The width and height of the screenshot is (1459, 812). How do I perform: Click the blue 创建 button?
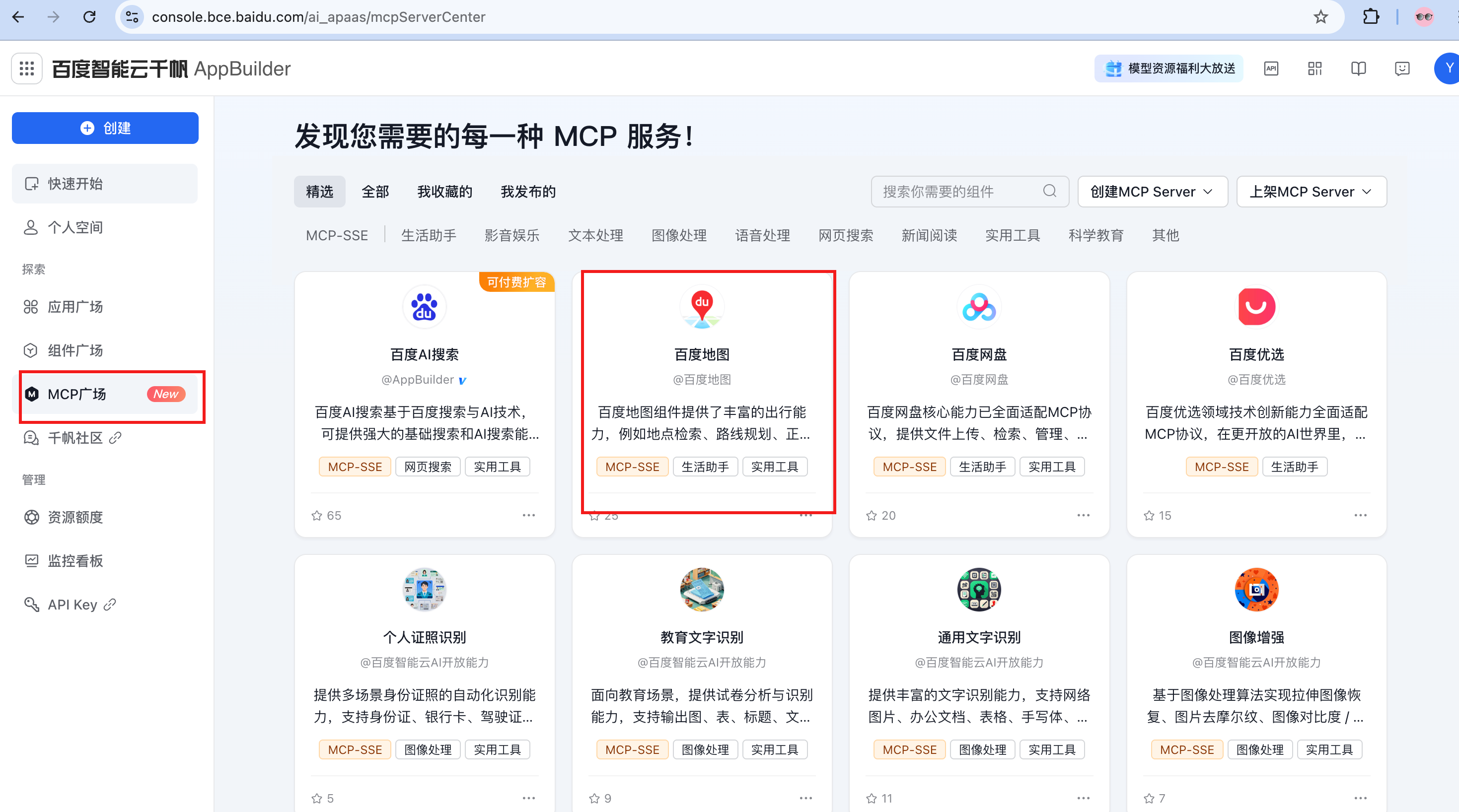point(105,128)
